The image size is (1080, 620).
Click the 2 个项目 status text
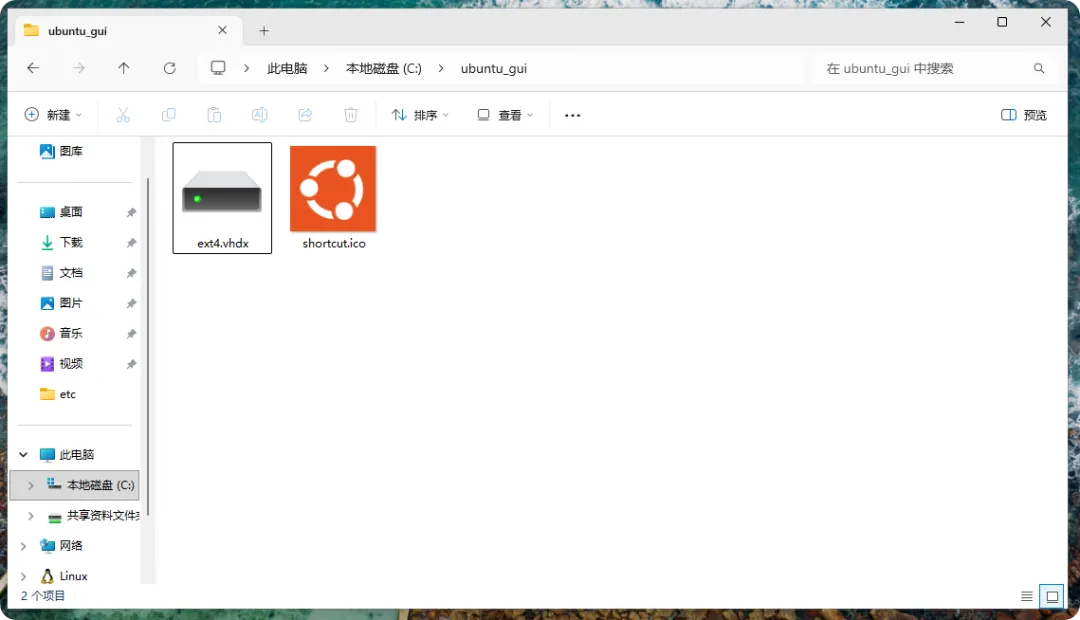coord(43,595)
